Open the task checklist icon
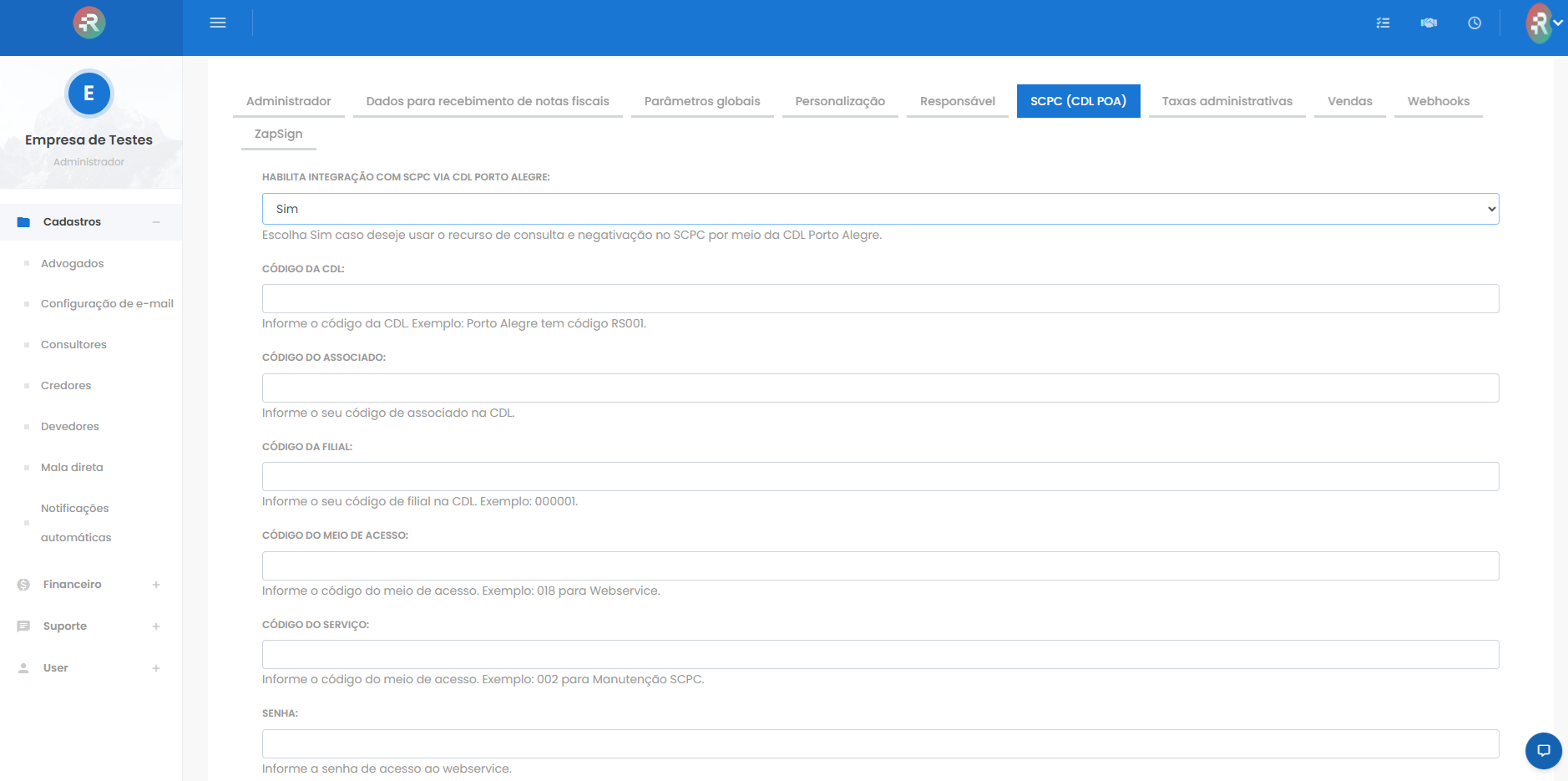Image resolution: width=1568 pixels, height=781 pixels. tap(1383, 23)
